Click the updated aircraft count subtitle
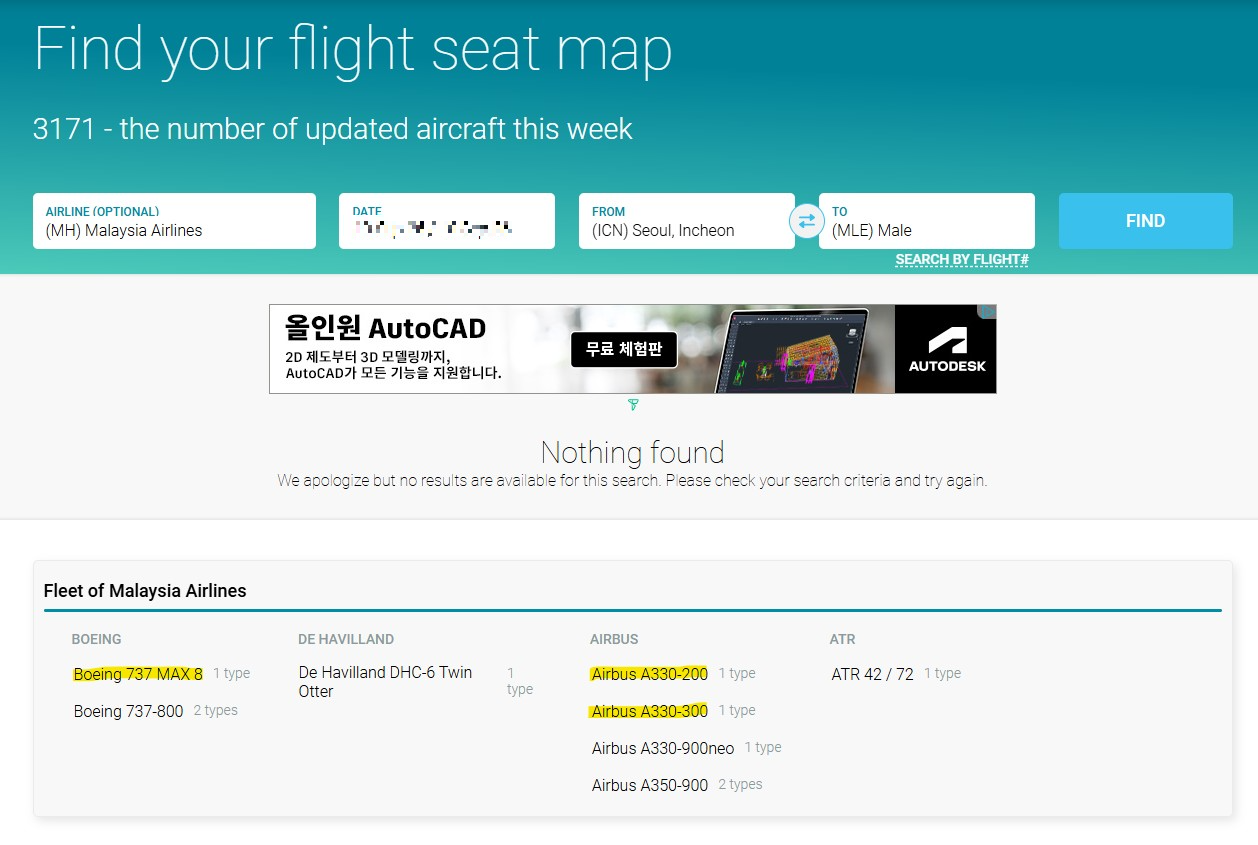The image size is (1258, 845). (333, 129)
